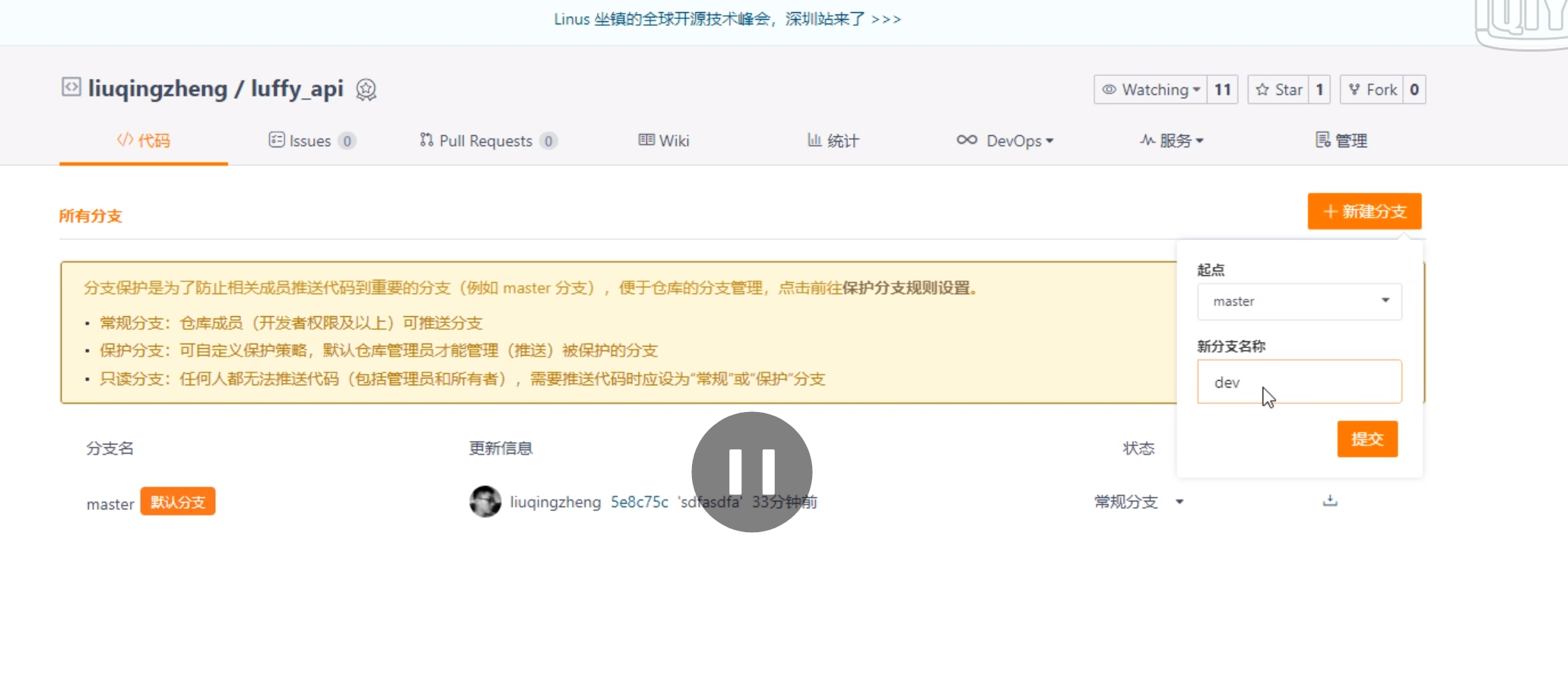Click the 状态 column header
This screenshot has height=694, width=1568.
[1139, 448]
